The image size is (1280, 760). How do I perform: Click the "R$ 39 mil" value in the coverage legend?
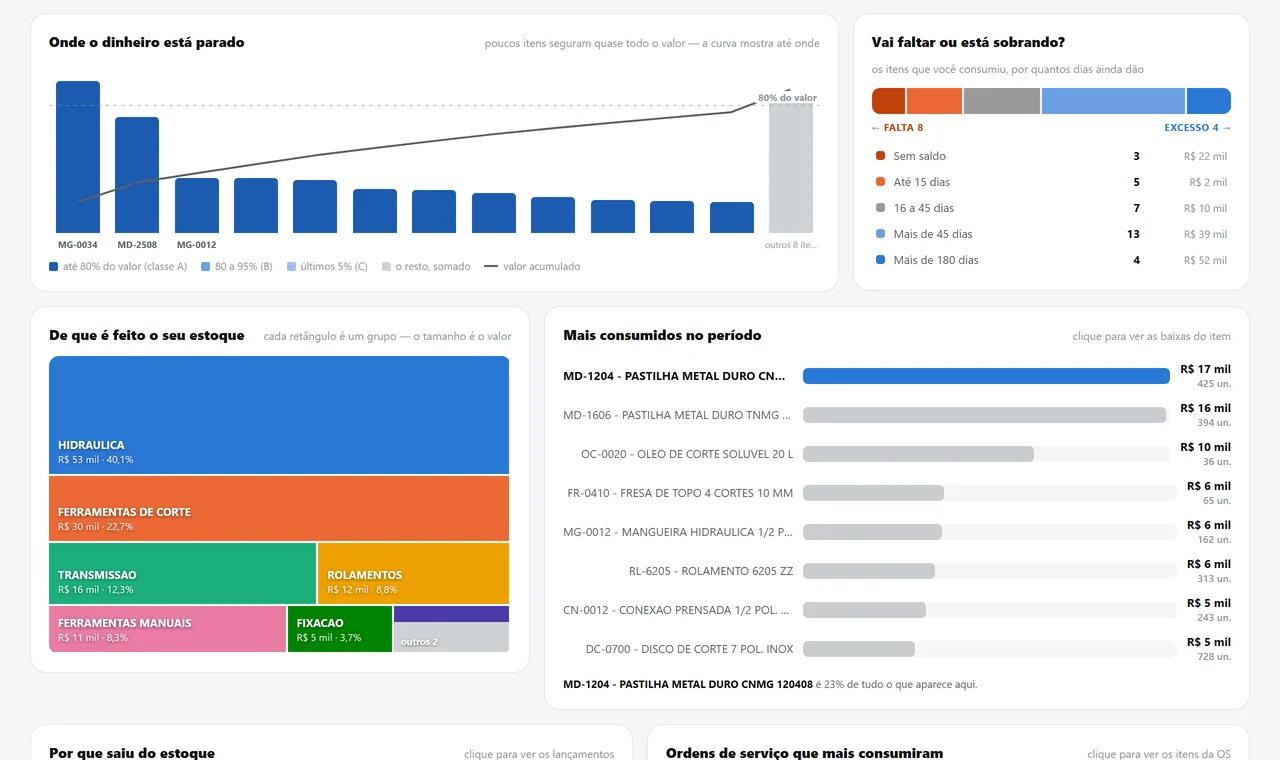coord(1205,234)
